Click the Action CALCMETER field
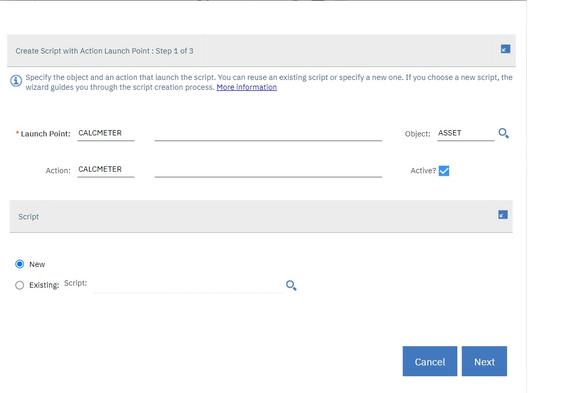The height and width of the screenshot is (393, 576). pyautogui.click(x=106, y=170)
